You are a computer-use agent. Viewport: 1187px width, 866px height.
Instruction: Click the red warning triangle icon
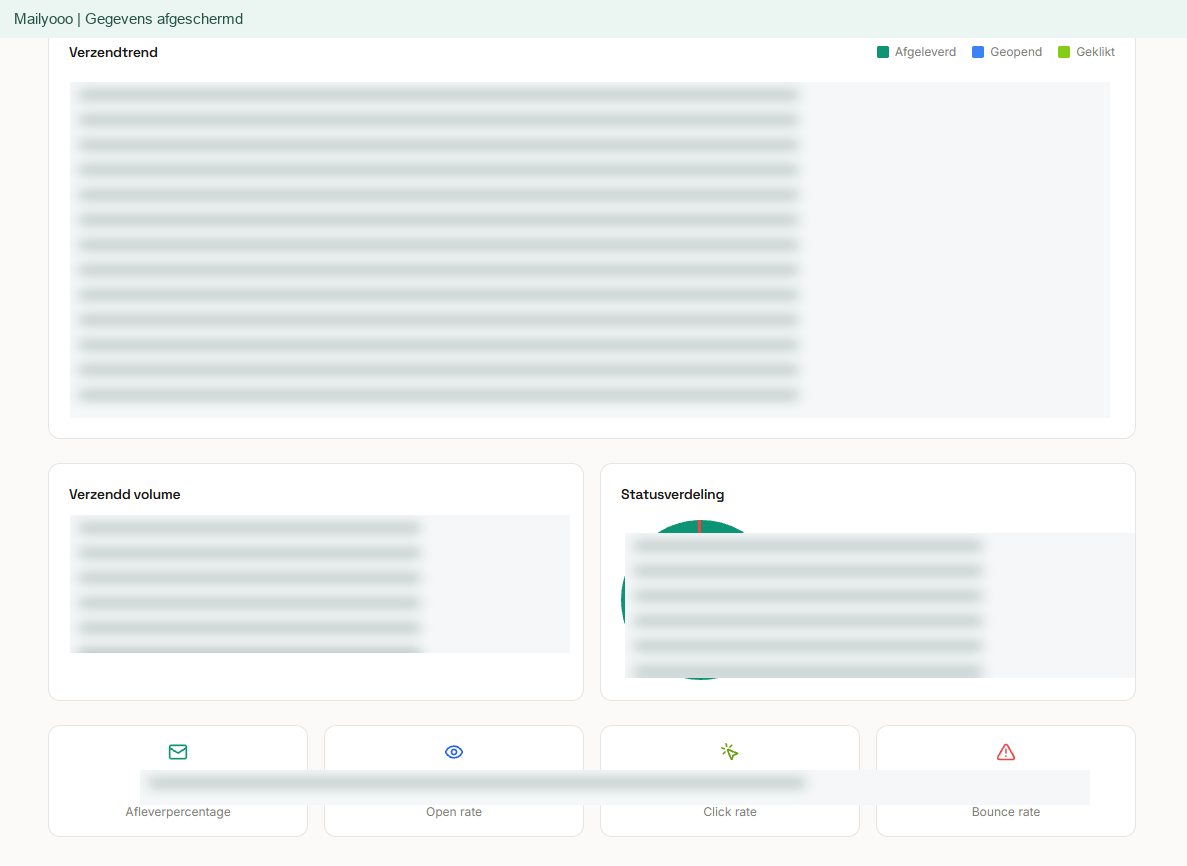1006,752
